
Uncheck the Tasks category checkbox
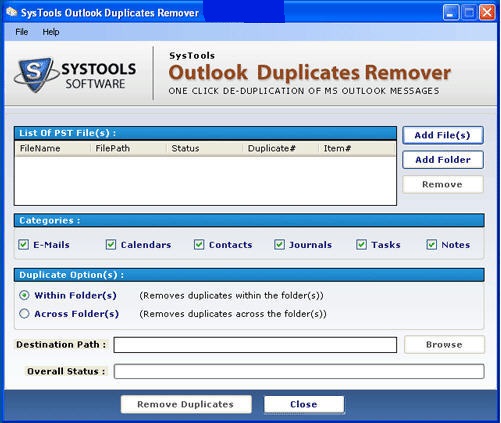[x=361, y=245]
